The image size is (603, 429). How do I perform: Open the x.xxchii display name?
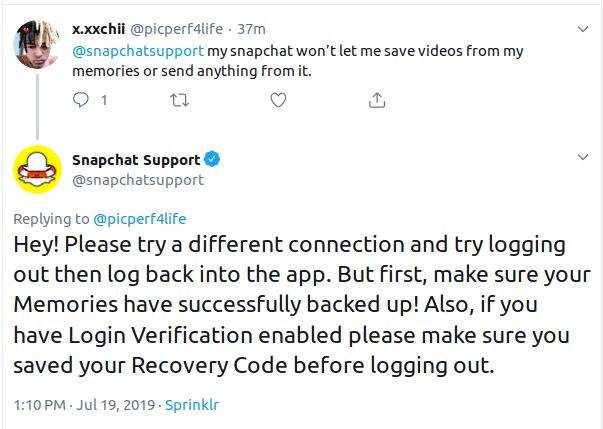coord(98,29)
